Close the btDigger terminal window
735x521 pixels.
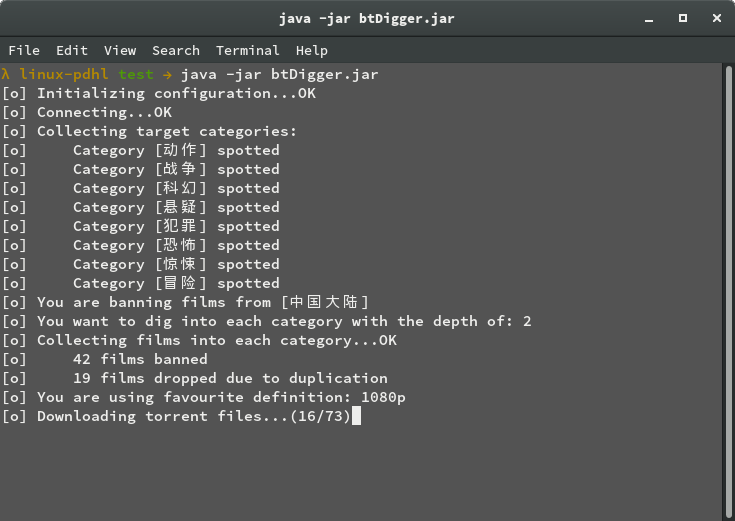click(x=717, y=18)
